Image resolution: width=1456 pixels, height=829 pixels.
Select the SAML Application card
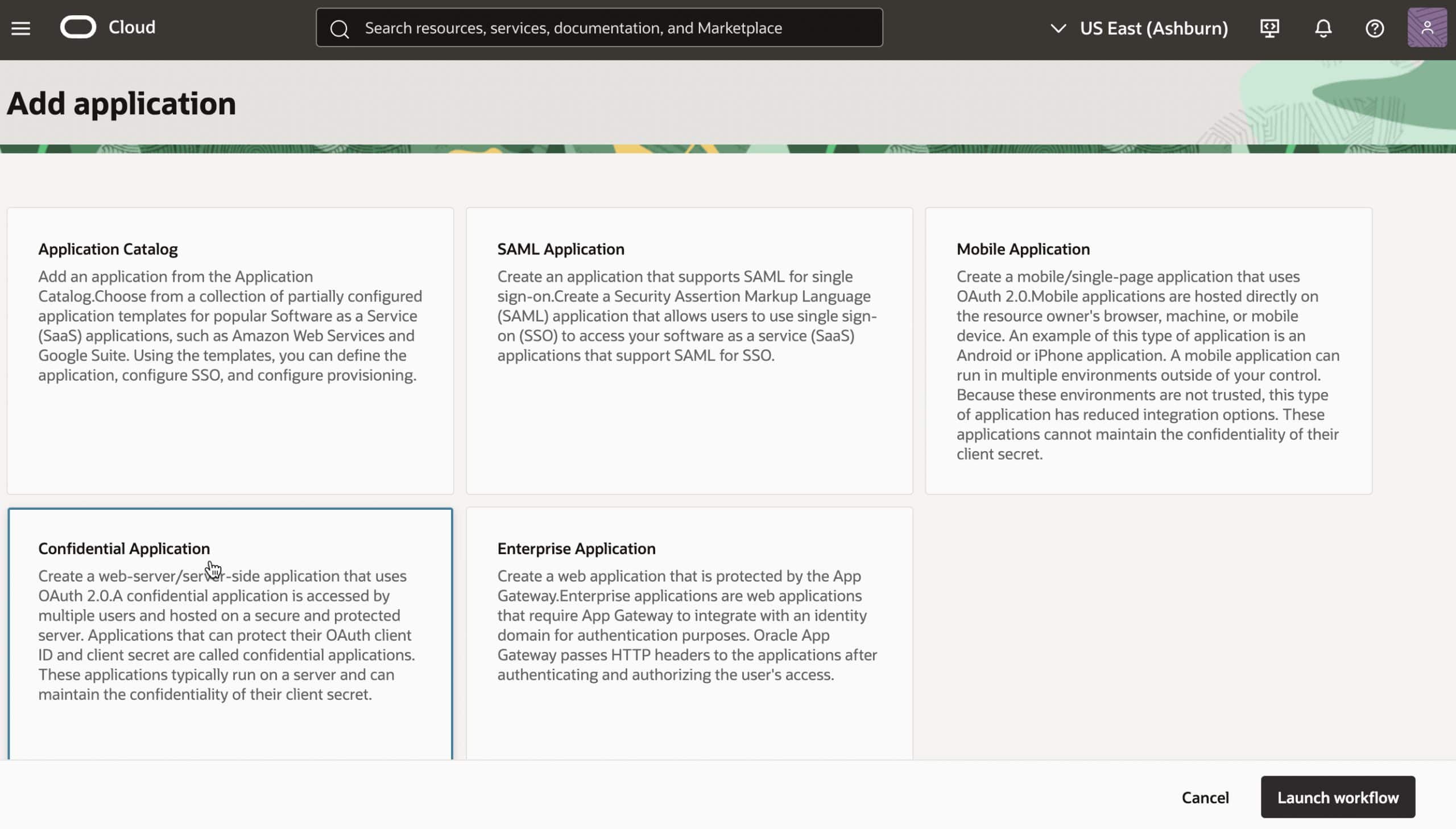689,350
